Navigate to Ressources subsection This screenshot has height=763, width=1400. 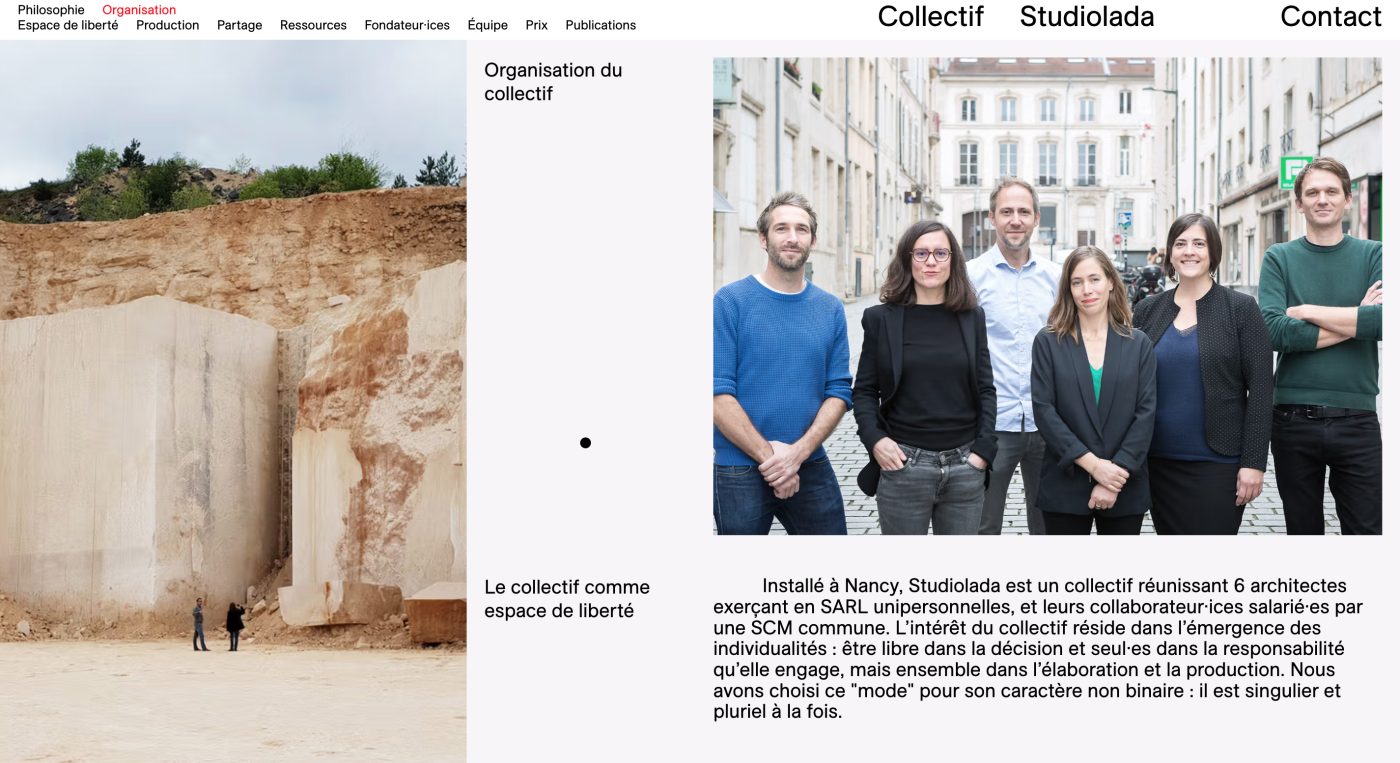[x=313, y=25]
